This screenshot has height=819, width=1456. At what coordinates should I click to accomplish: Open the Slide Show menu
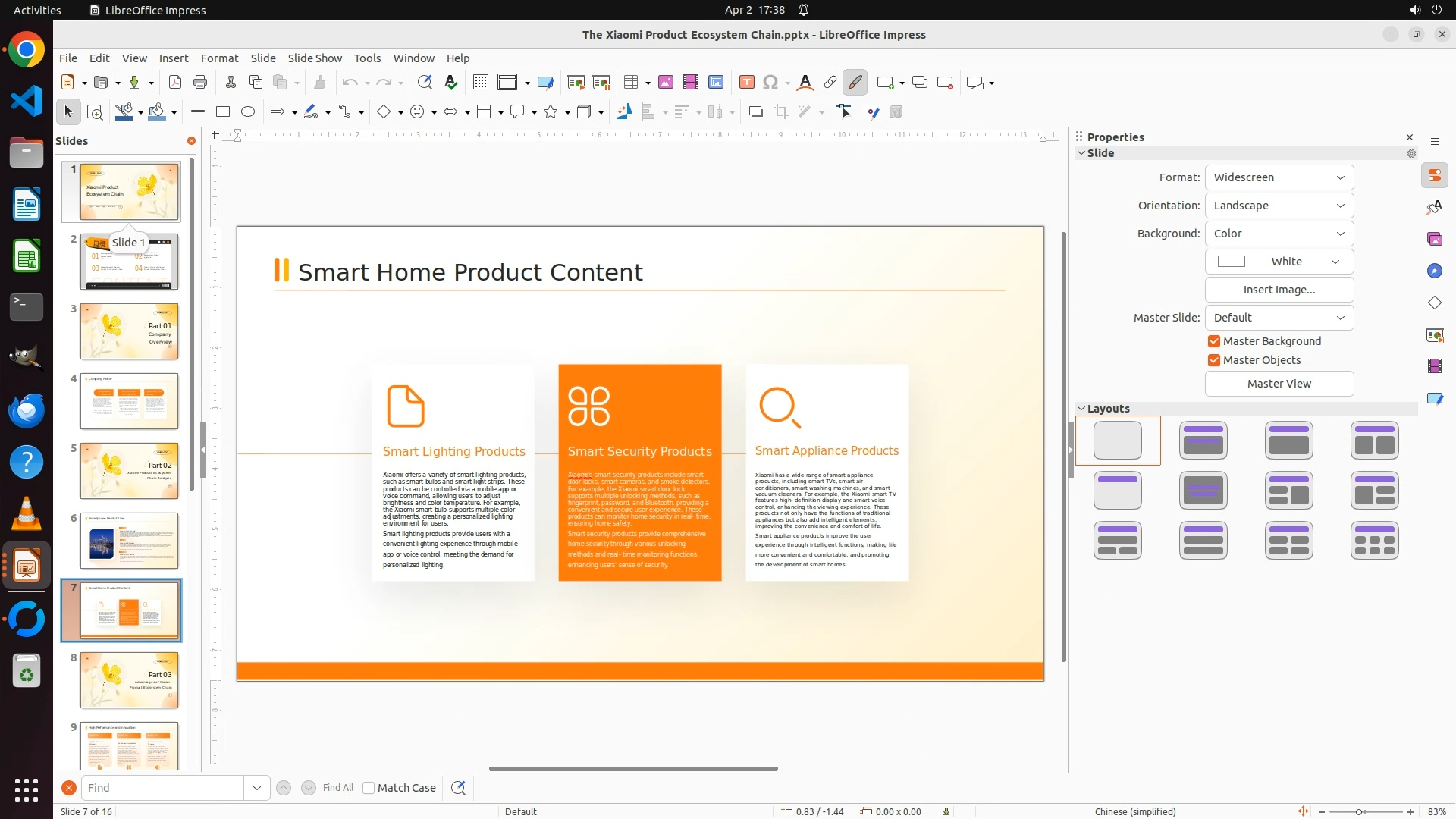tap(315, 58)
